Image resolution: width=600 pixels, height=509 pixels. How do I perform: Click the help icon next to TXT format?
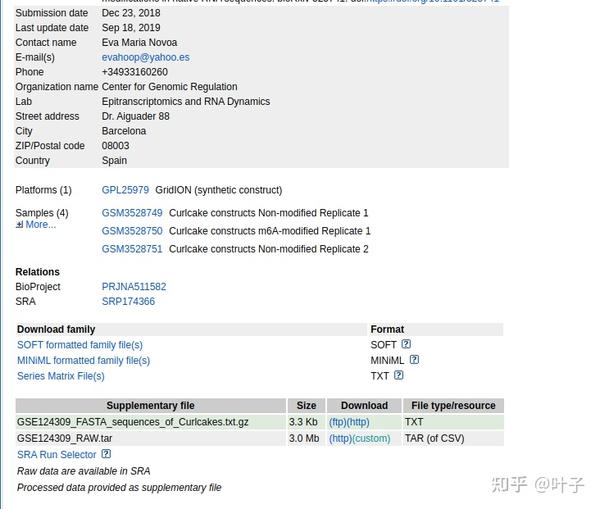pyautogui.click(x=399, y=376)
